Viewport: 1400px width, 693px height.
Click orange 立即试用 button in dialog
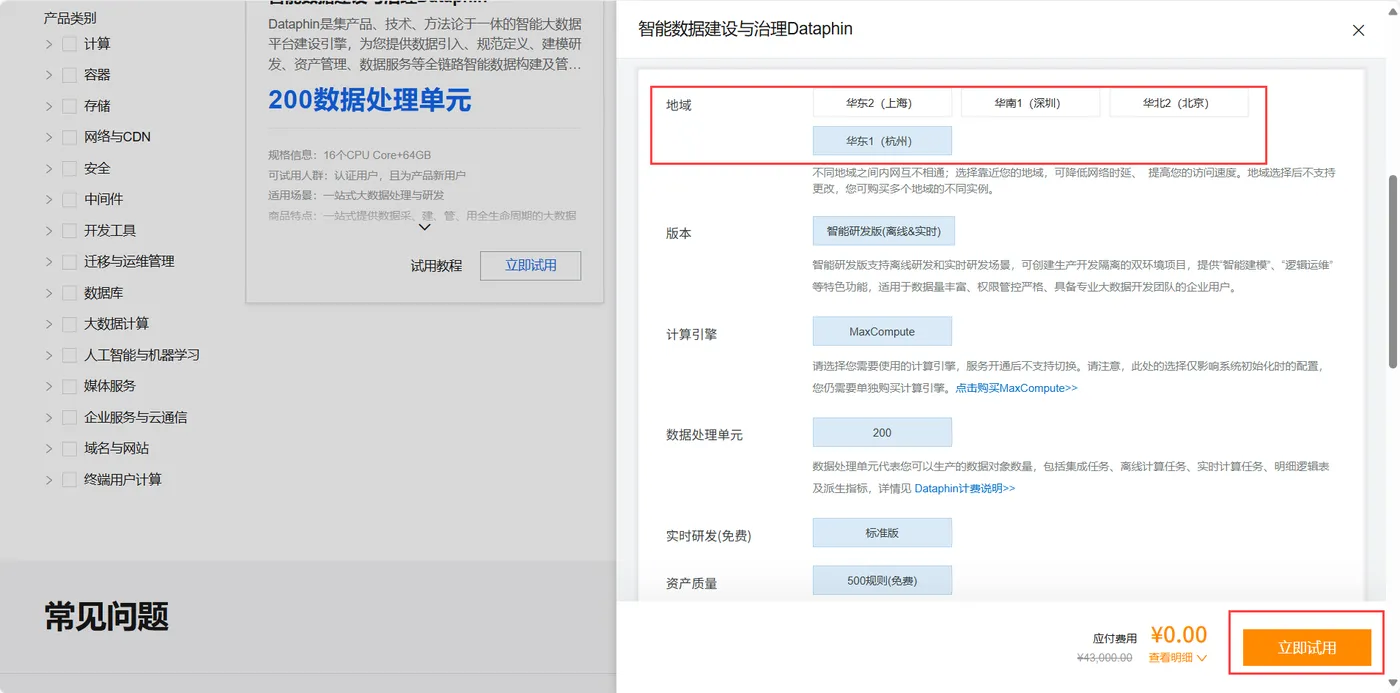click(1307, 648)
